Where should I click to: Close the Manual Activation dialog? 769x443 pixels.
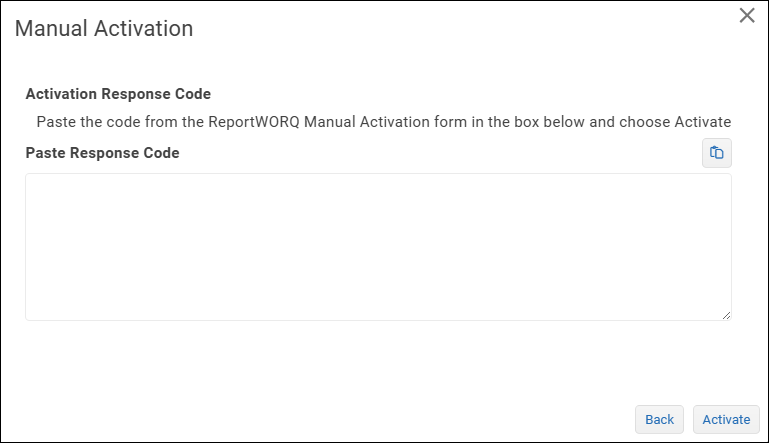(747, 15)
